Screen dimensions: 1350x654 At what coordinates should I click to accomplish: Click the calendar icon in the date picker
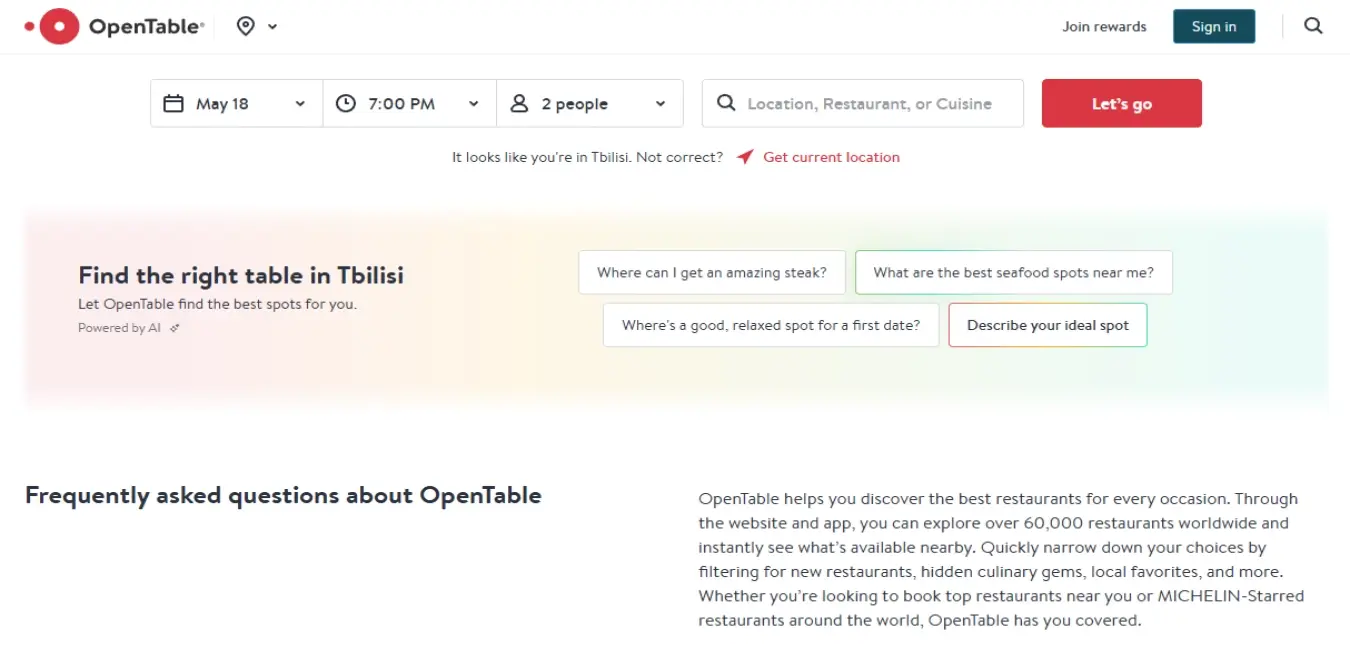click(x=173, y=103)
